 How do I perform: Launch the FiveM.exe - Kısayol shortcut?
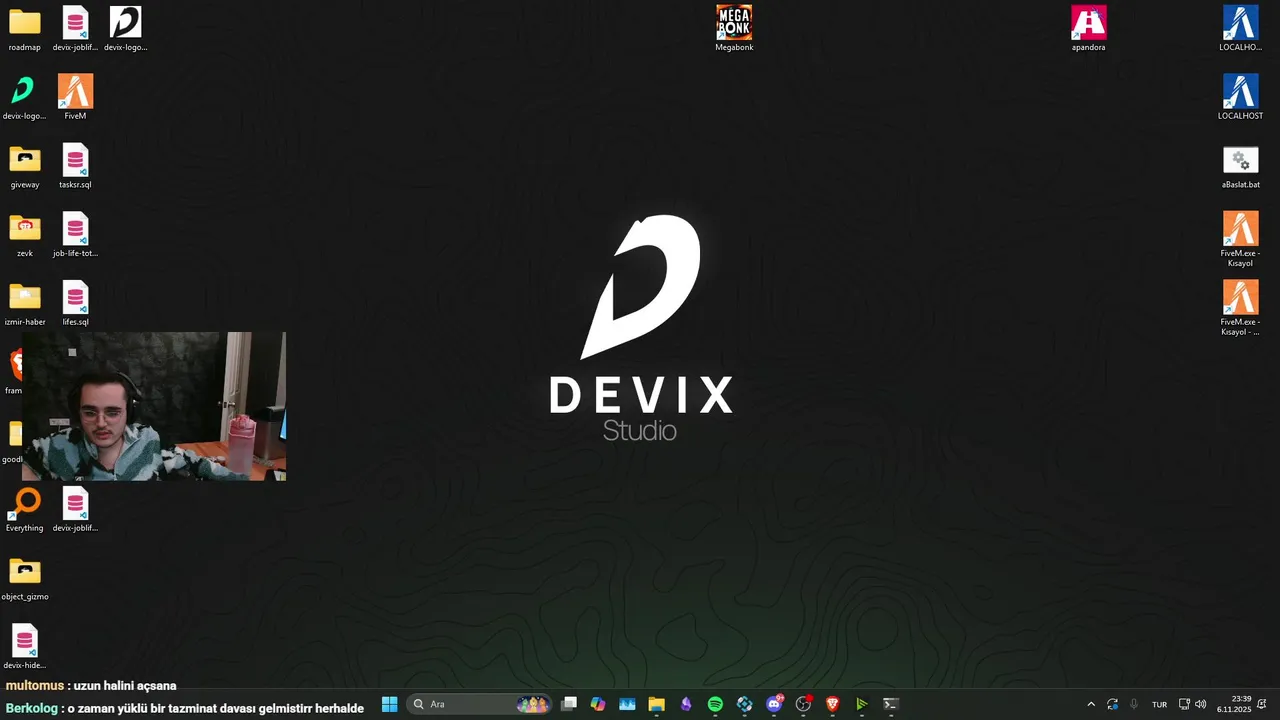[1240, 240]
